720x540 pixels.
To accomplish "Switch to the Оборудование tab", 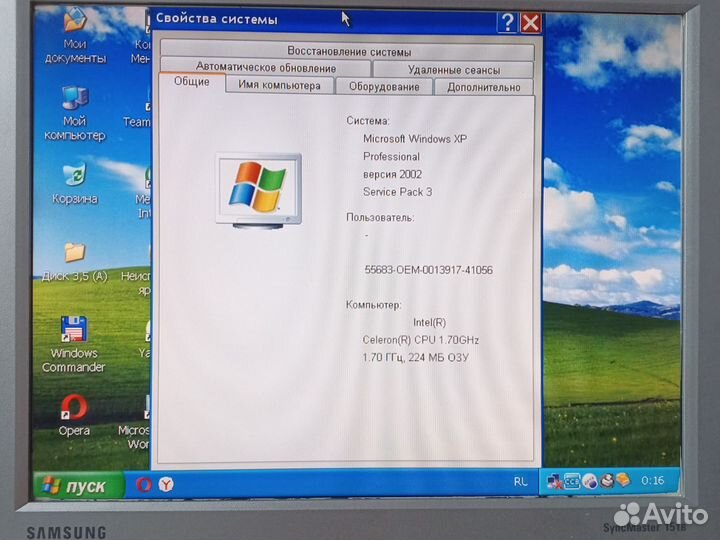I will point(384,87).
